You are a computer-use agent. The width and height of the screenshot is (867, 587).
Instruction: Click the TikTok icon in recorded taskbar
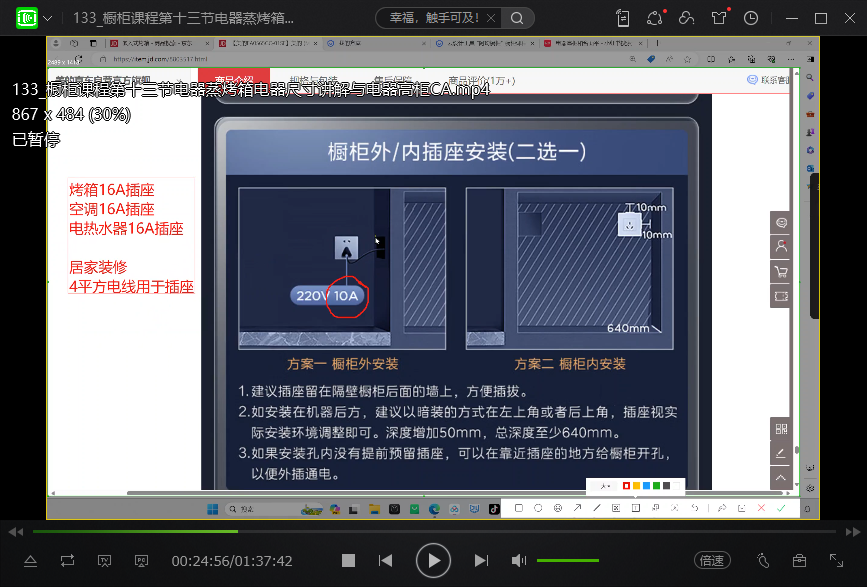[494, 509]
